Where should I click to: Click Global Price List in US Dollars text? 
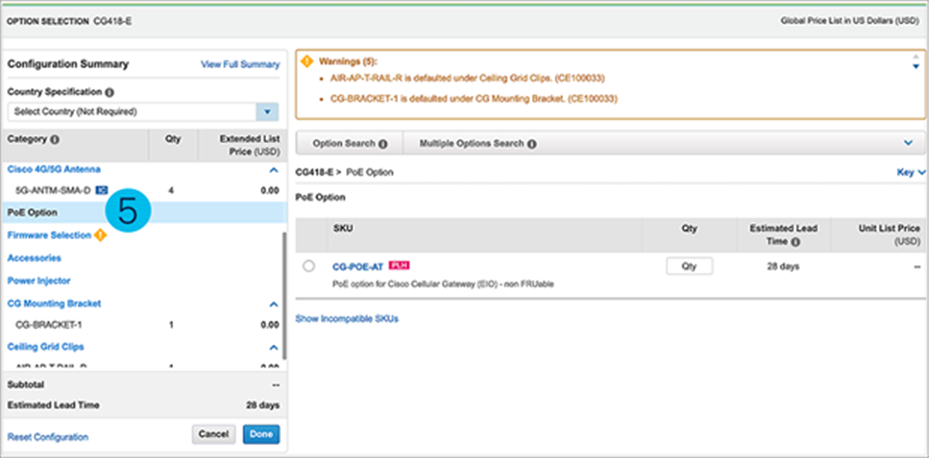pyautogui.click(x=850, y=21)
